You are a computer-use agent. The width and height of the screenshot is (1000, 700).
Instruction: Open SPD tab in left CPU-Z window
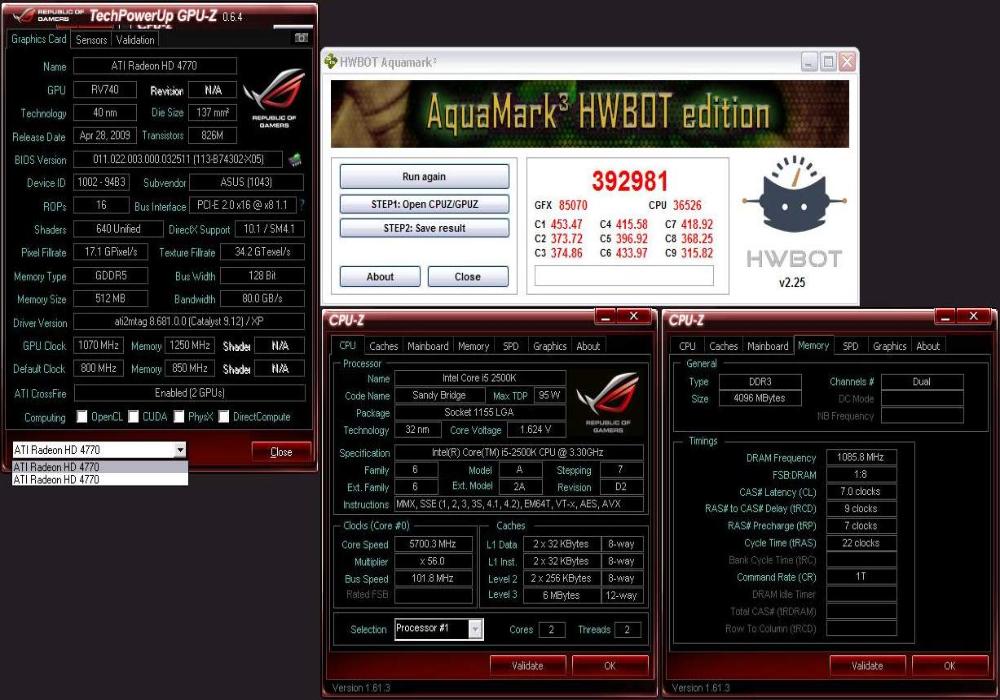tap(511, 346)
